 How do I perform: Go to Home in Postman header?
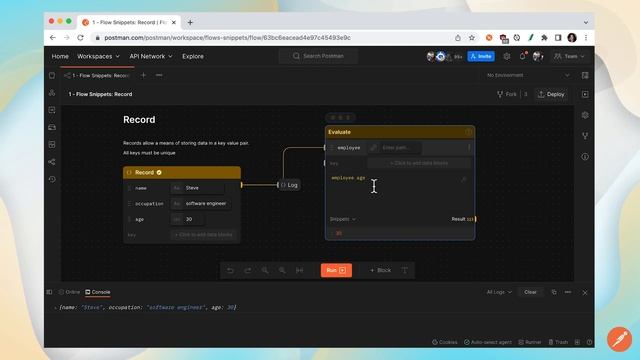(60, 56)
